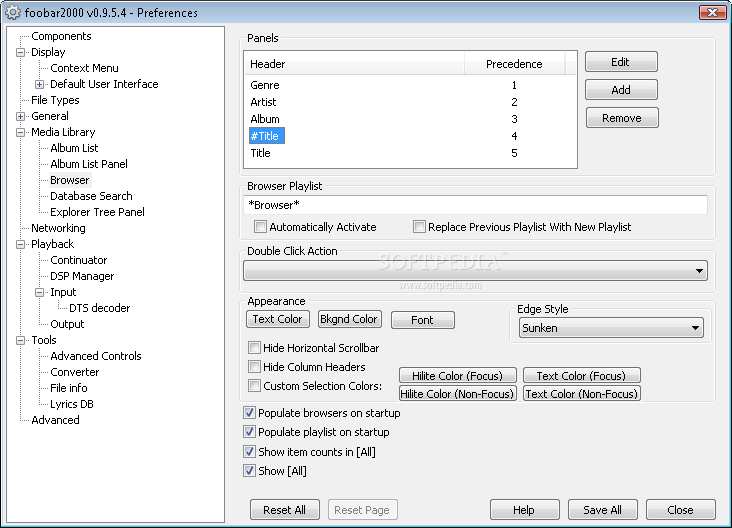This screenshot has width=732, height=528.
Task: Select the Title row with precedence 5
Action: 410,154
